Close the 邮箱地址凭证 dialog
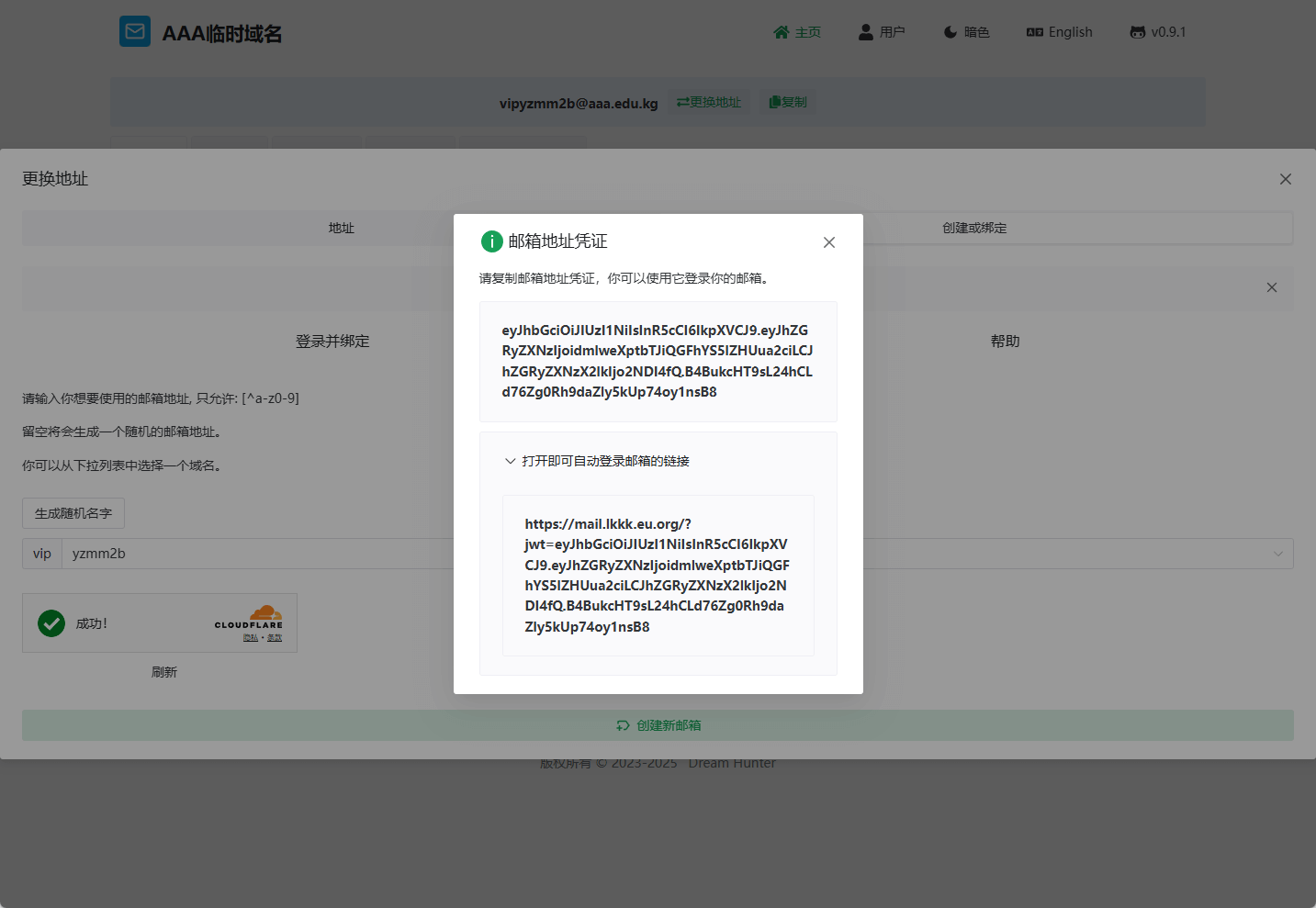The width and height of the screenshot is (1316, 908). (x=829, y=242)
